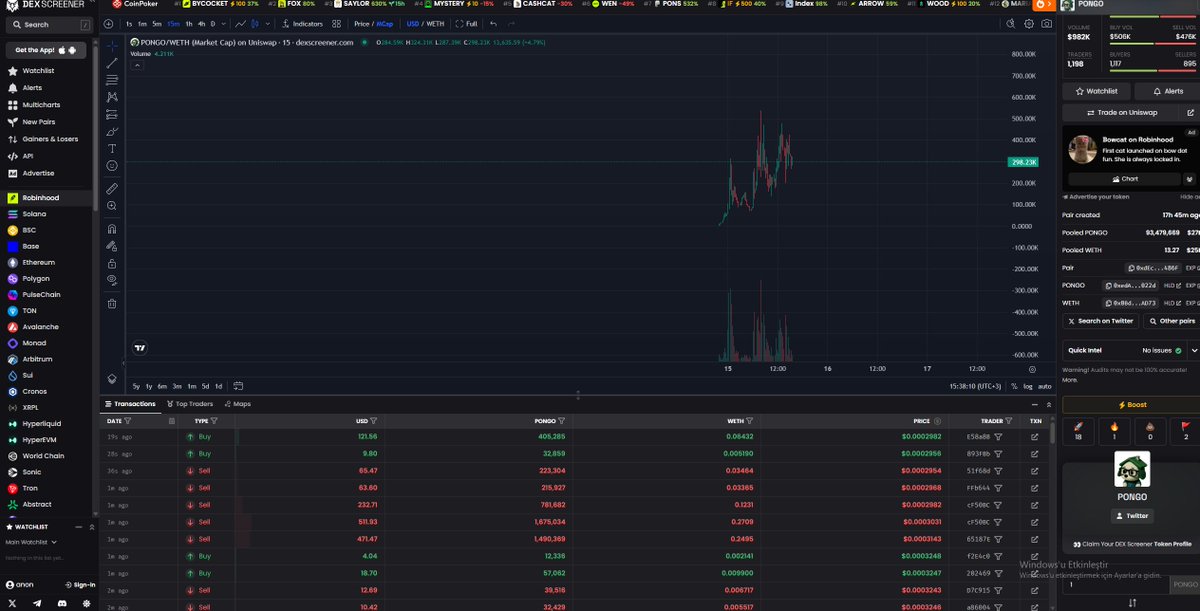Select the trend line drawing tool
Screen dimensions: 1200x611
112,63
